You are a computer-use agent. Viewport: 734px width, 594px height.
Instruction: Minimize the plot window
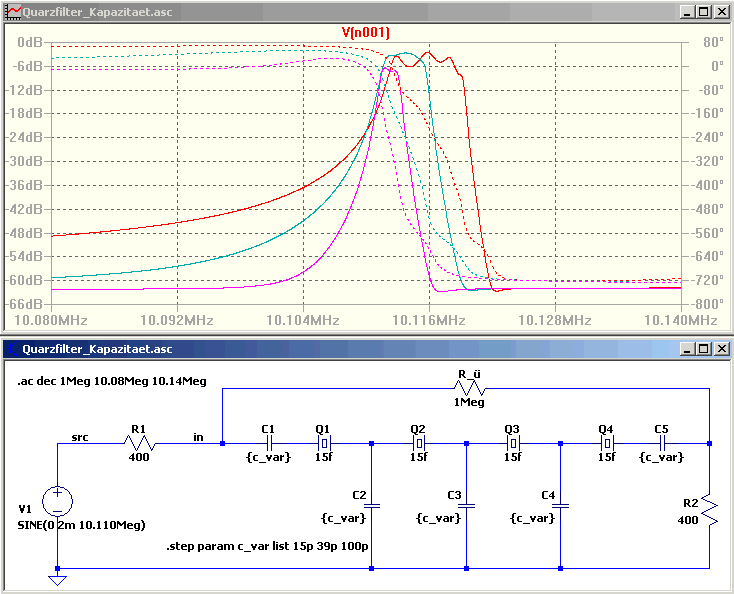687,12
